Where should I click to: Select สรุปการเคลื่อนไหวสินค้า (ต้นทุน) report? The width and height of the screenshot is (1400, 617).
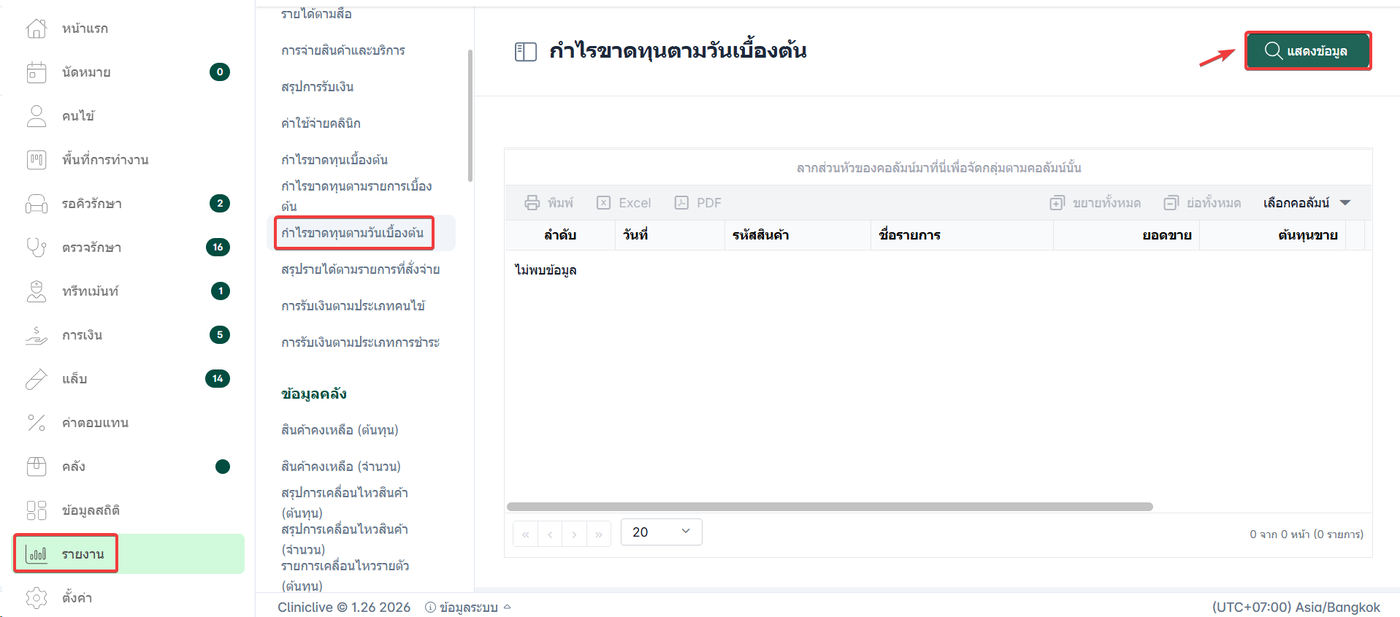pyautogui.click(x=345, y=503)
